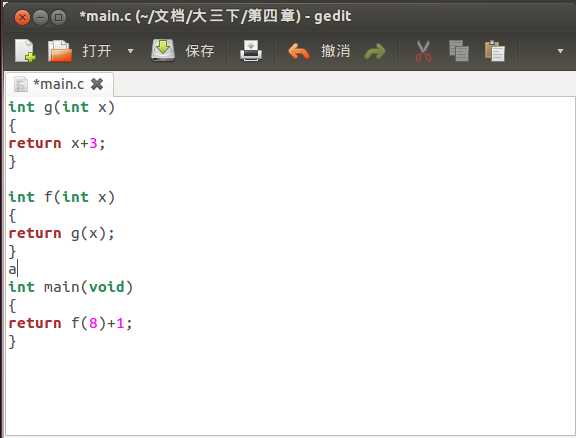Image resolution: width=576 pixels, height=438 pixels.
Task: Expand the toolbar overflow arrow at the right end
Action: (560, 51)
